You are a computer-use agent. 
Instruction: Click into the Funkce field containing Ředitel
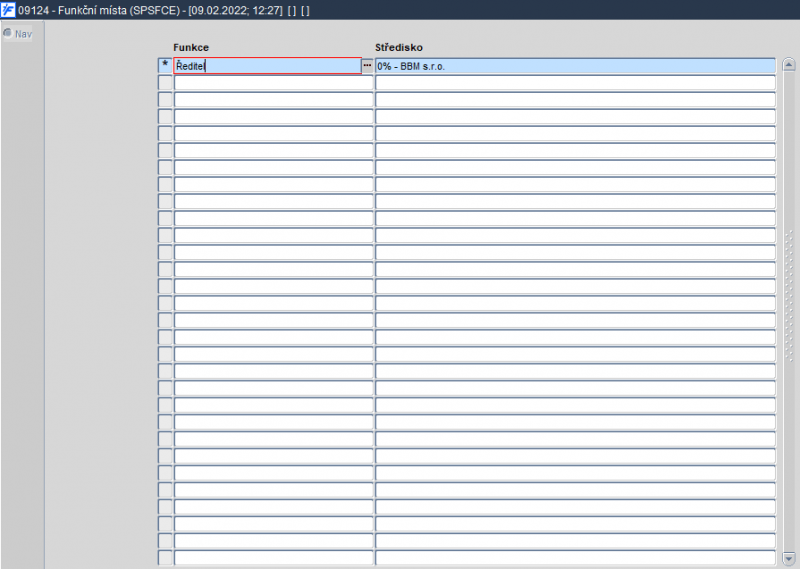(x=267, y=66)
